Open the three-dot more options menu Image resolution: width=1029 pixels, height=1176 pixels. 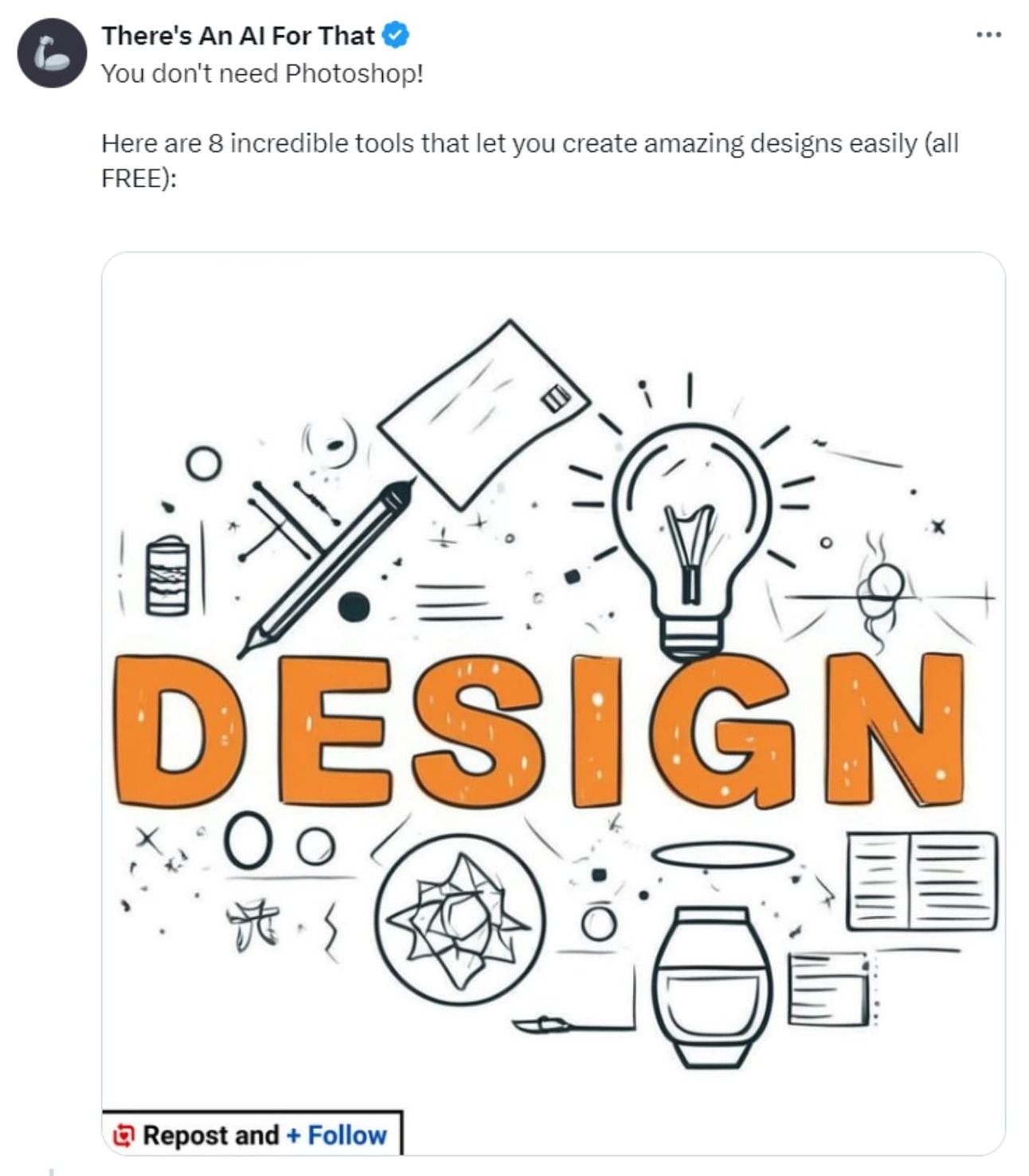(x=988, y=35)
